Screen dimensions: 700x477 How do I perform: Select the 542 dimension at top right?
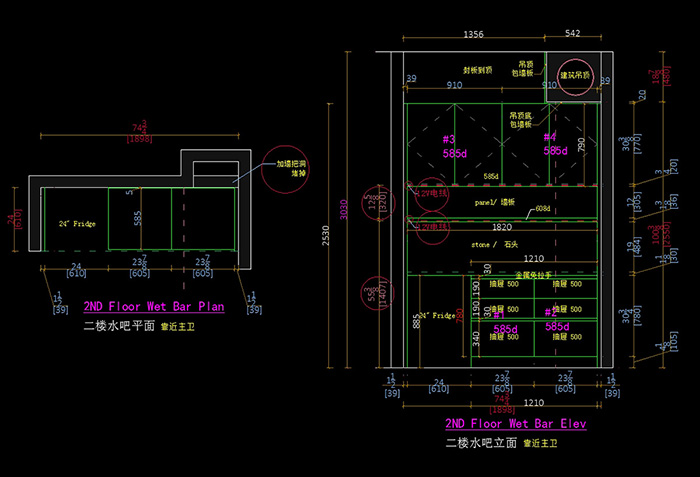coord(572,35)
